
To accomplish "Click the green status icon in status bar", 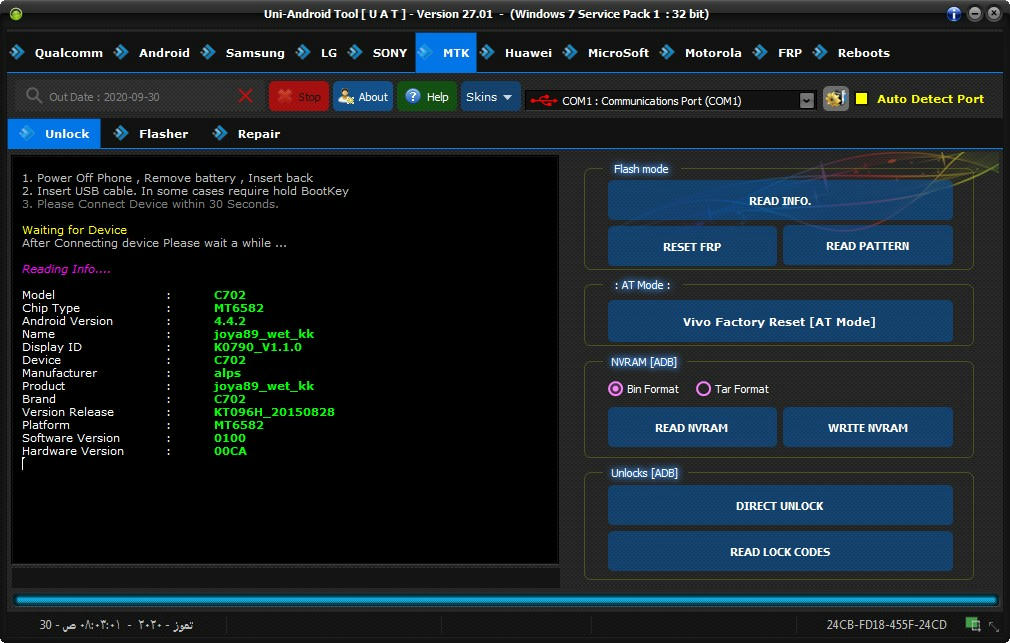I will click(x=973, y=624).
